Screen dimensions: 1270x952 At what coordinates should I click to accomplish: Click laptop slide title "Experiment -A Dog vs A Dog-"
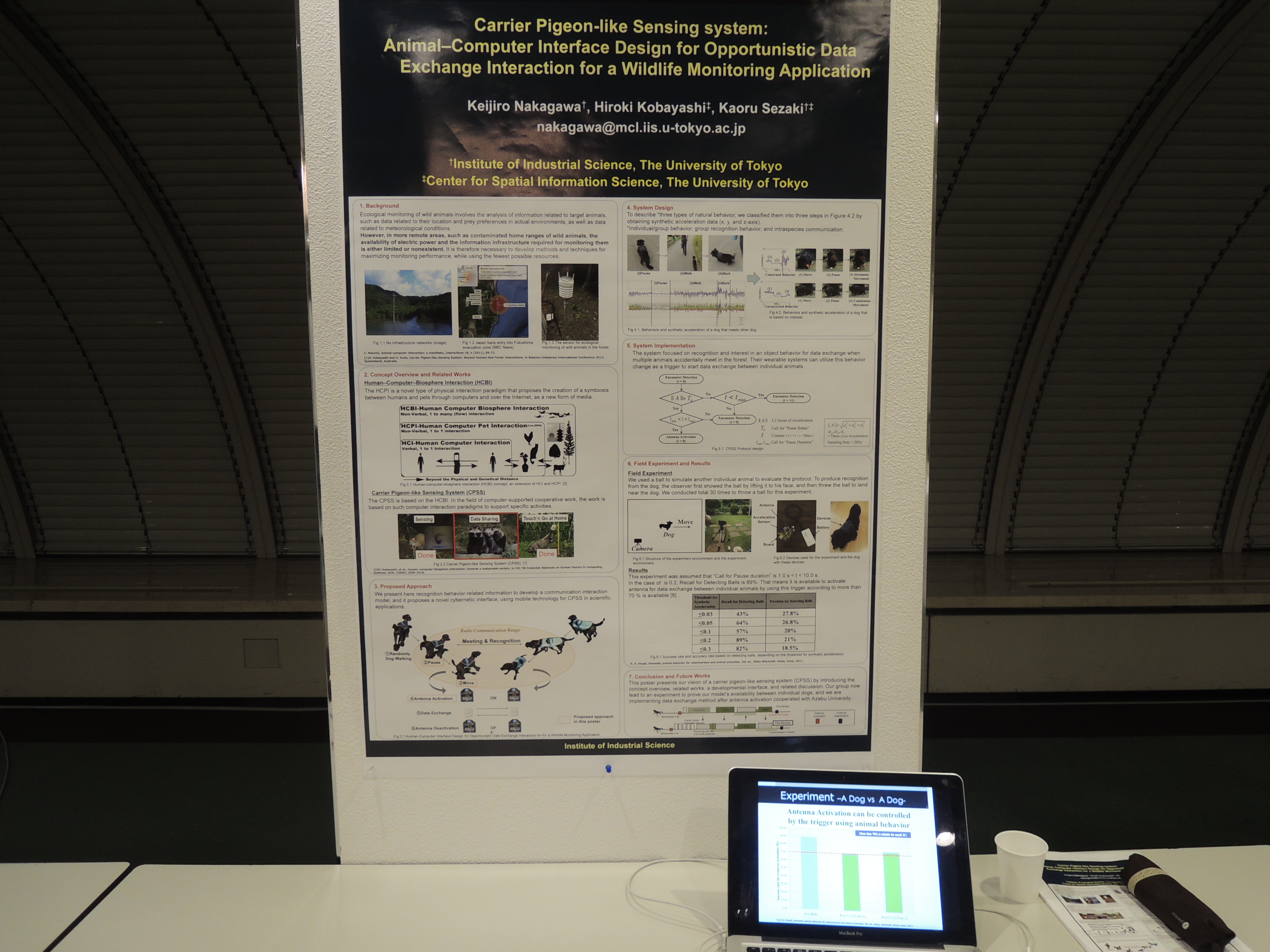pyautogui.click(x=842, y=798)
